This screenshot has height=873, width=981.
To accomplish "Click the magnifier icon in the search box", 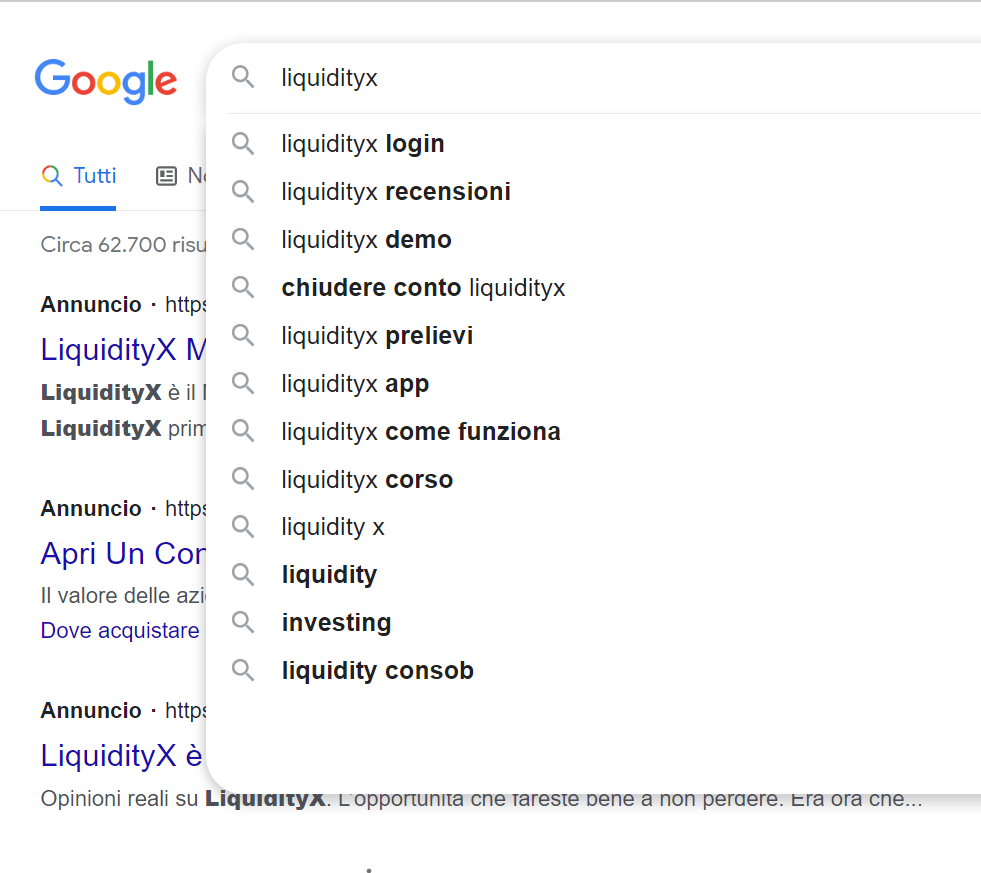I will click(243, 77).
